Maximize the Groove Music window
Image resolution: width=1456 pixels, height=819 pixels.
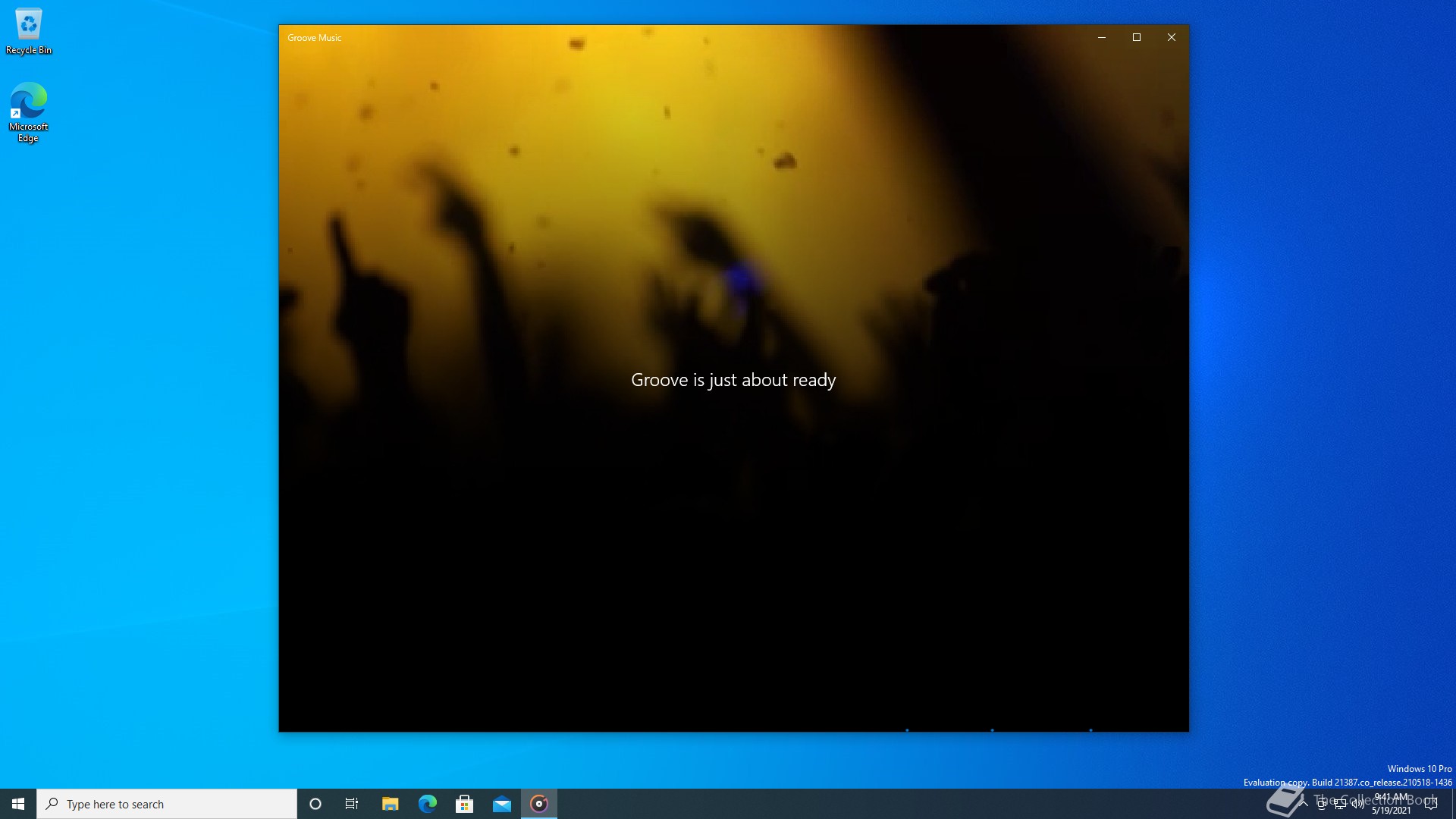1137,37
